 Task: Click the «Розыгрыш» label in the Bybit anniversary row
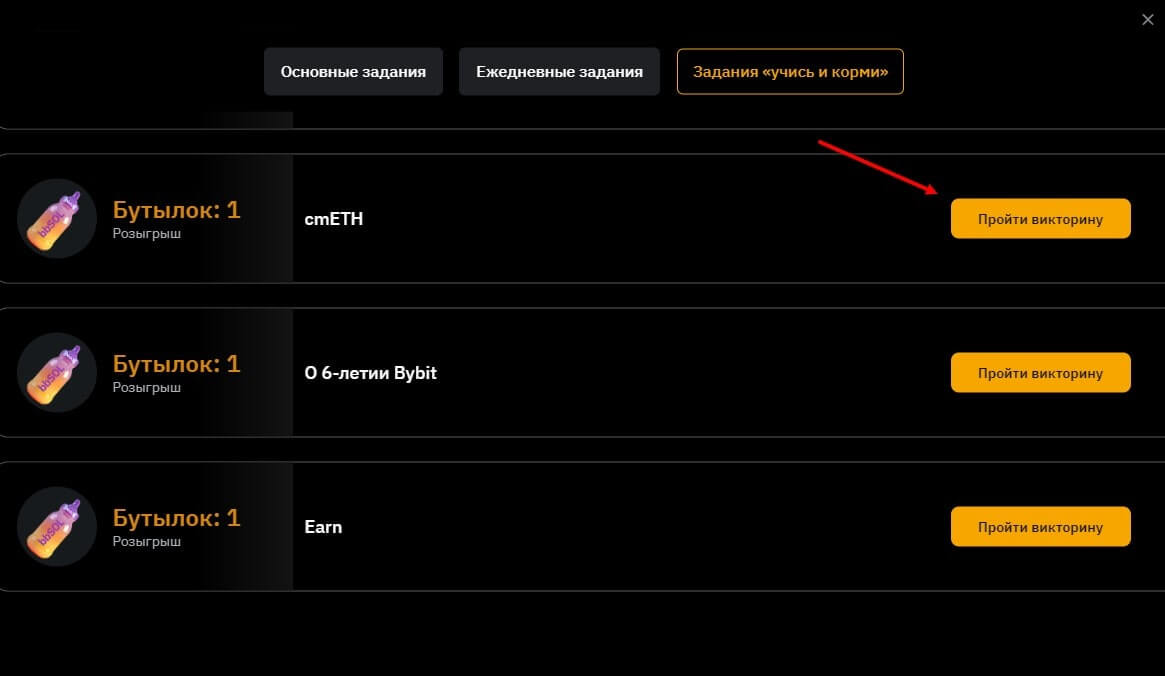coord(146,387)
